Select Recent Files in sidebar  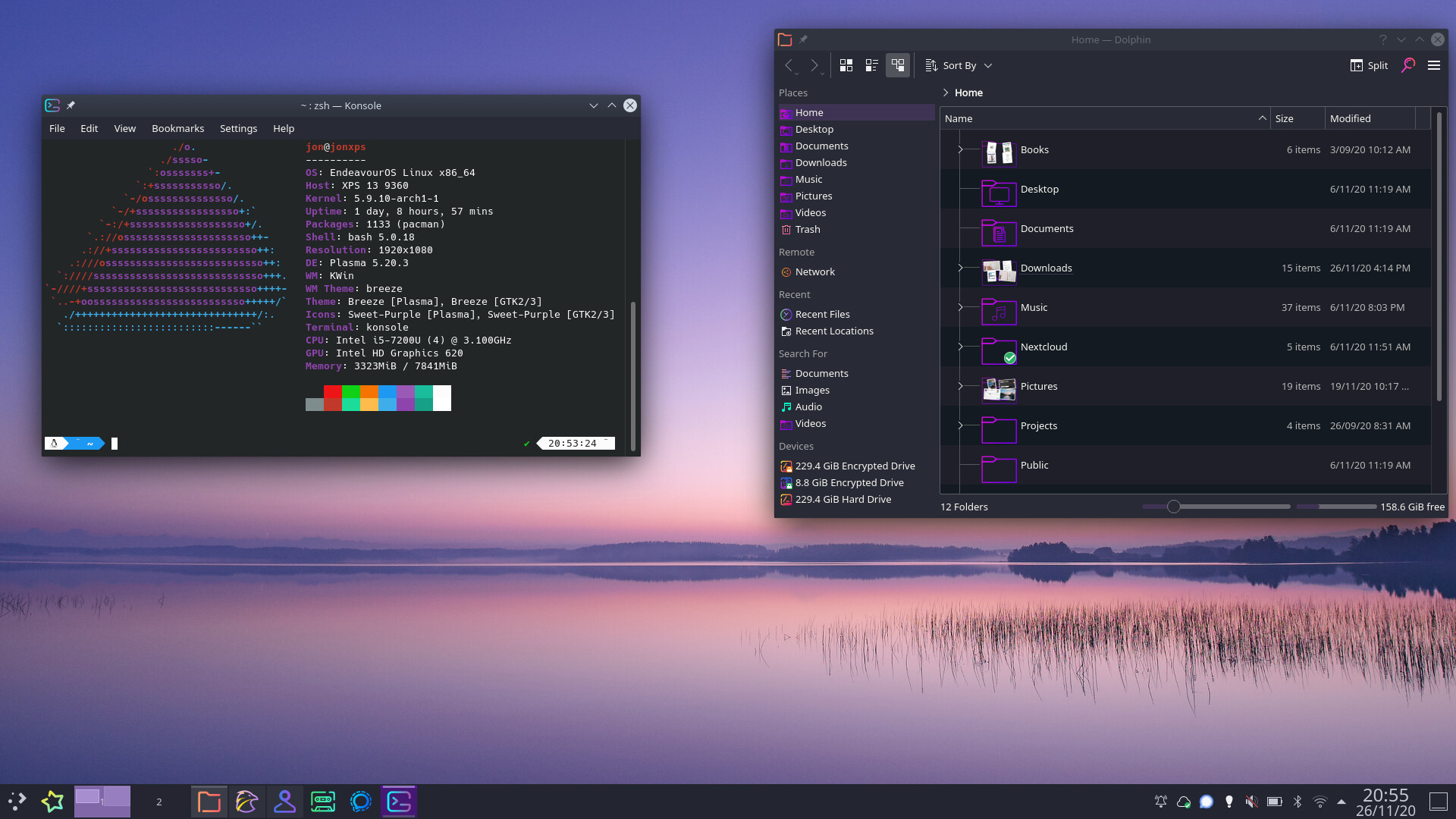point(822,314)
